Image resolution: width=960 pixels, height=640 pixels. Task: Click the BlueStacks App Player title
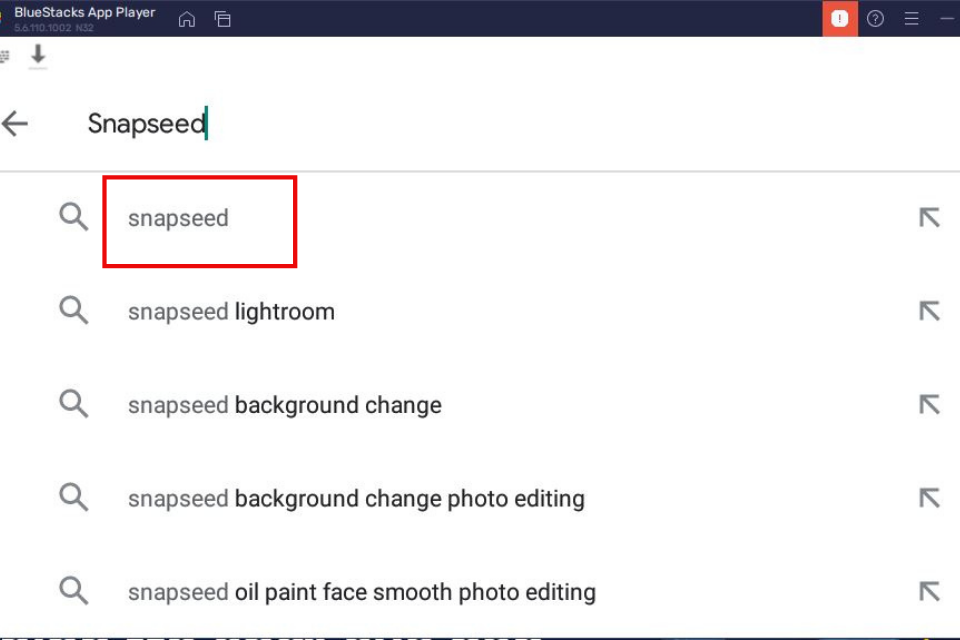click(85, 12)
